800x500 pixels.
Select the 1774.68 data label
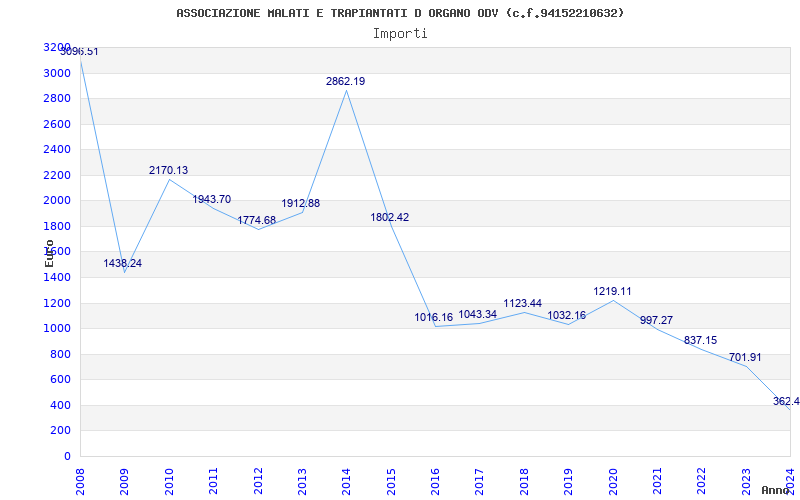pos(256,220)
